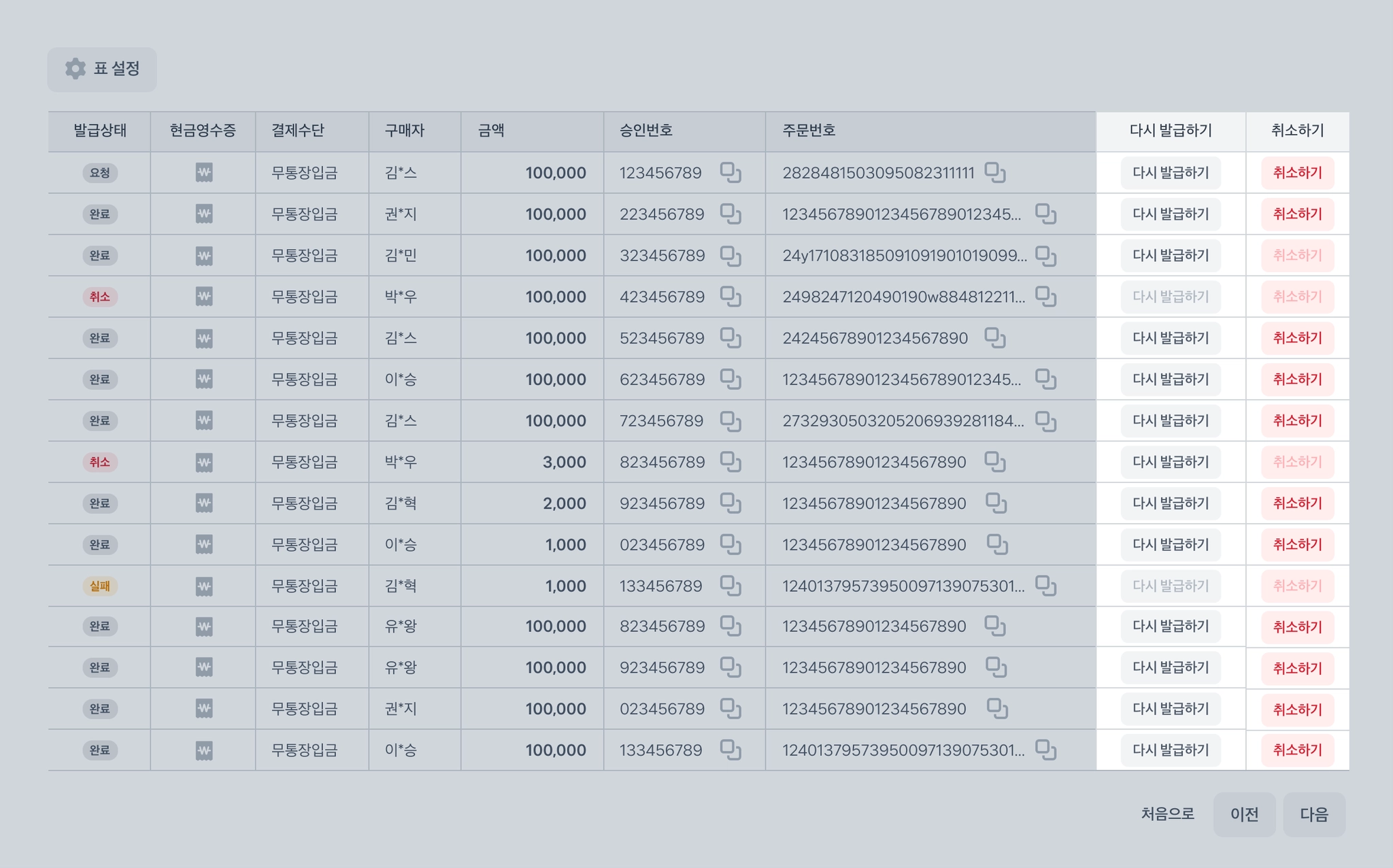Image resolution: width=1393 pixels, height=868 pixels.
Task: Click the 발급상태 column header
Action: coord(100,131)
